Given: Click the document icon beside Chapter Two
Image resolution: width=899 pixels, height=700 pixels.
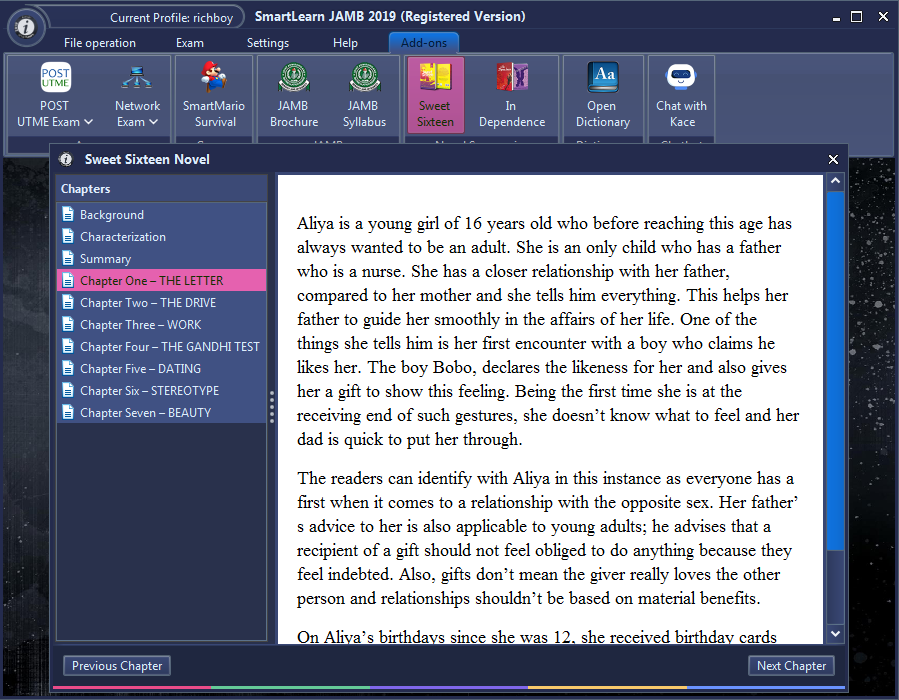Looking at the screenshot, I should [68, 302].
